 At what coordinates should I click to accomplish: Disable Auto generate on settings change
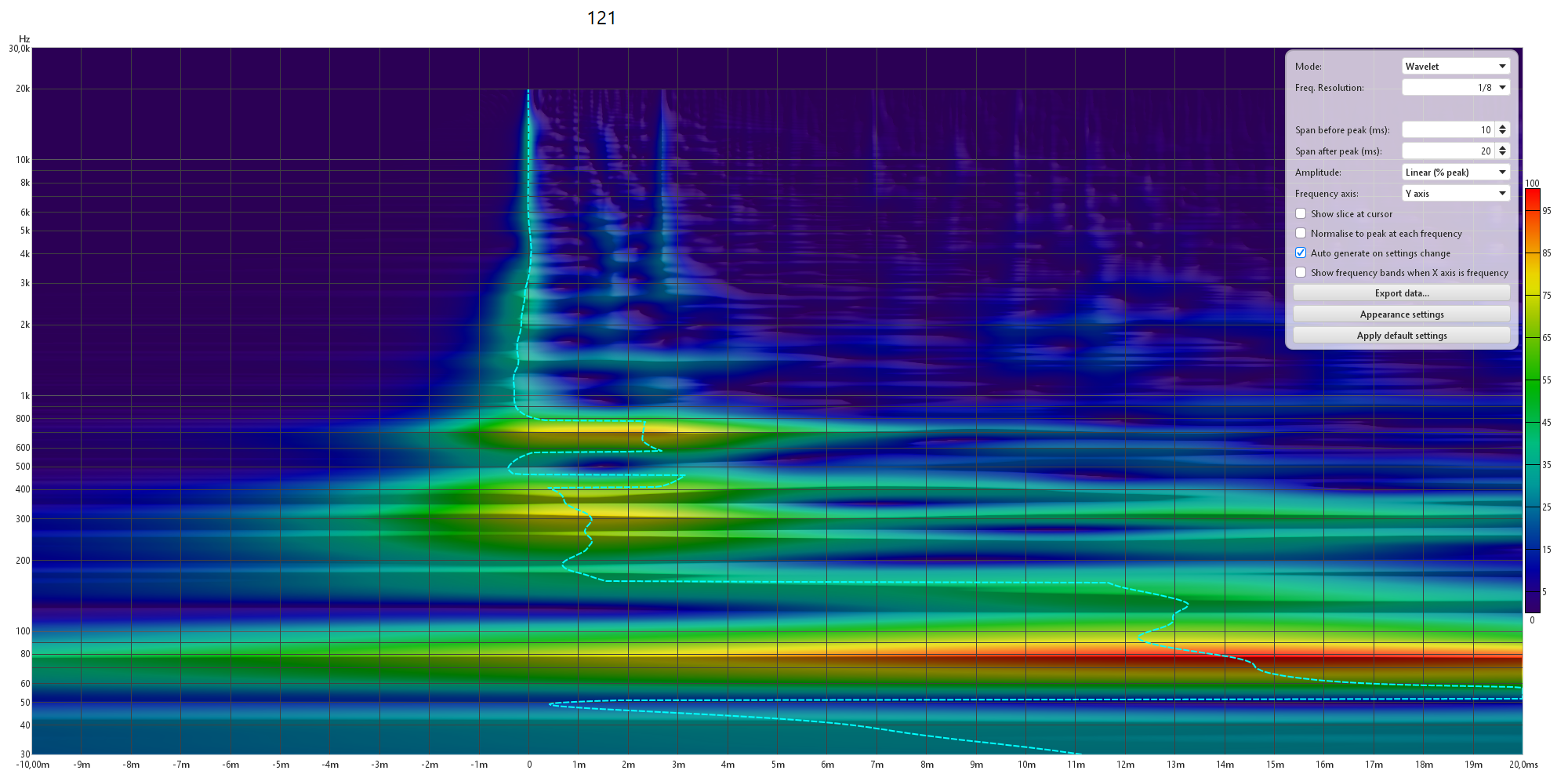(1301, 253)
